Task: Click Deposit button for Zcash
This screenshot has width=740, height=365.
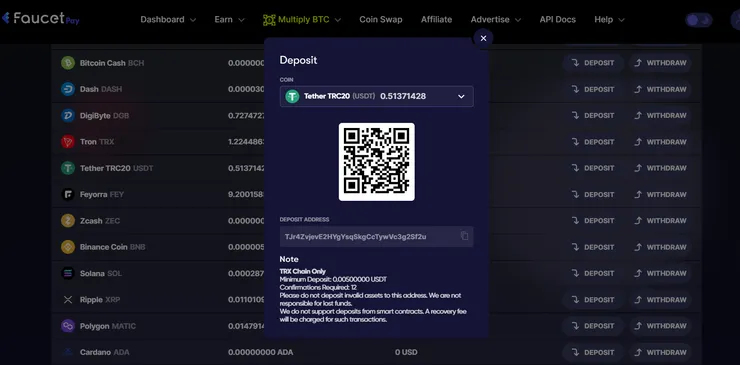Action: (593, 221)
